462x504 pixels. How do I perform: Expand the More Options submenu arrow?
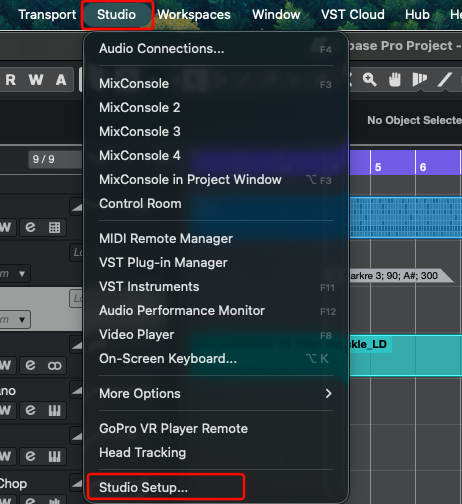click(328, 394)
